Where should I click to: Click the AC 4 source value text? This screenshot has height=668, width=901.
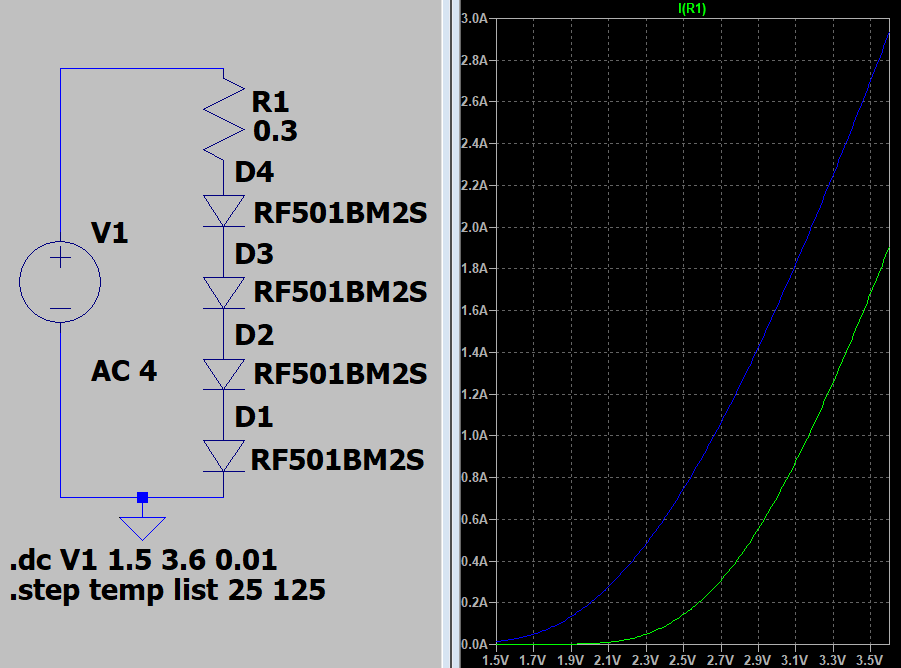coord(124,371)
